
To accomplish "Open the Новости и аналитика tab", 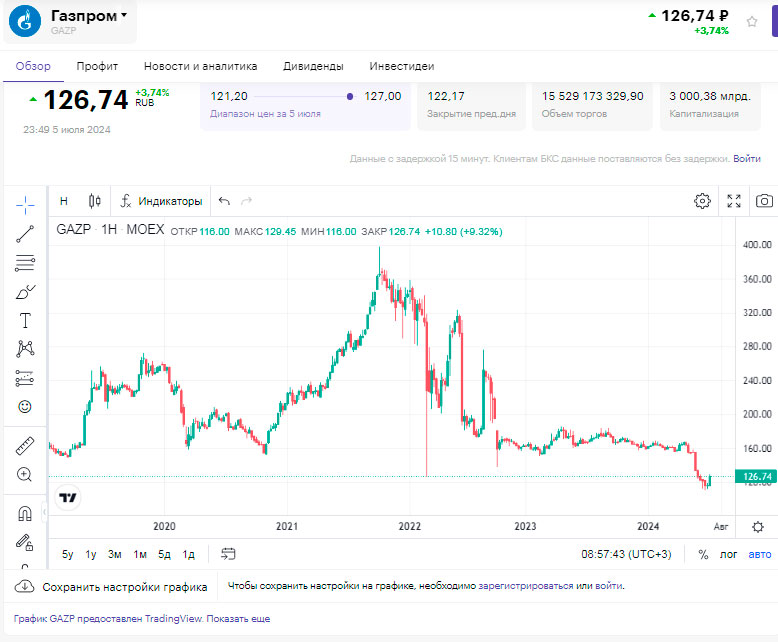I will click(x=200, y=66).
